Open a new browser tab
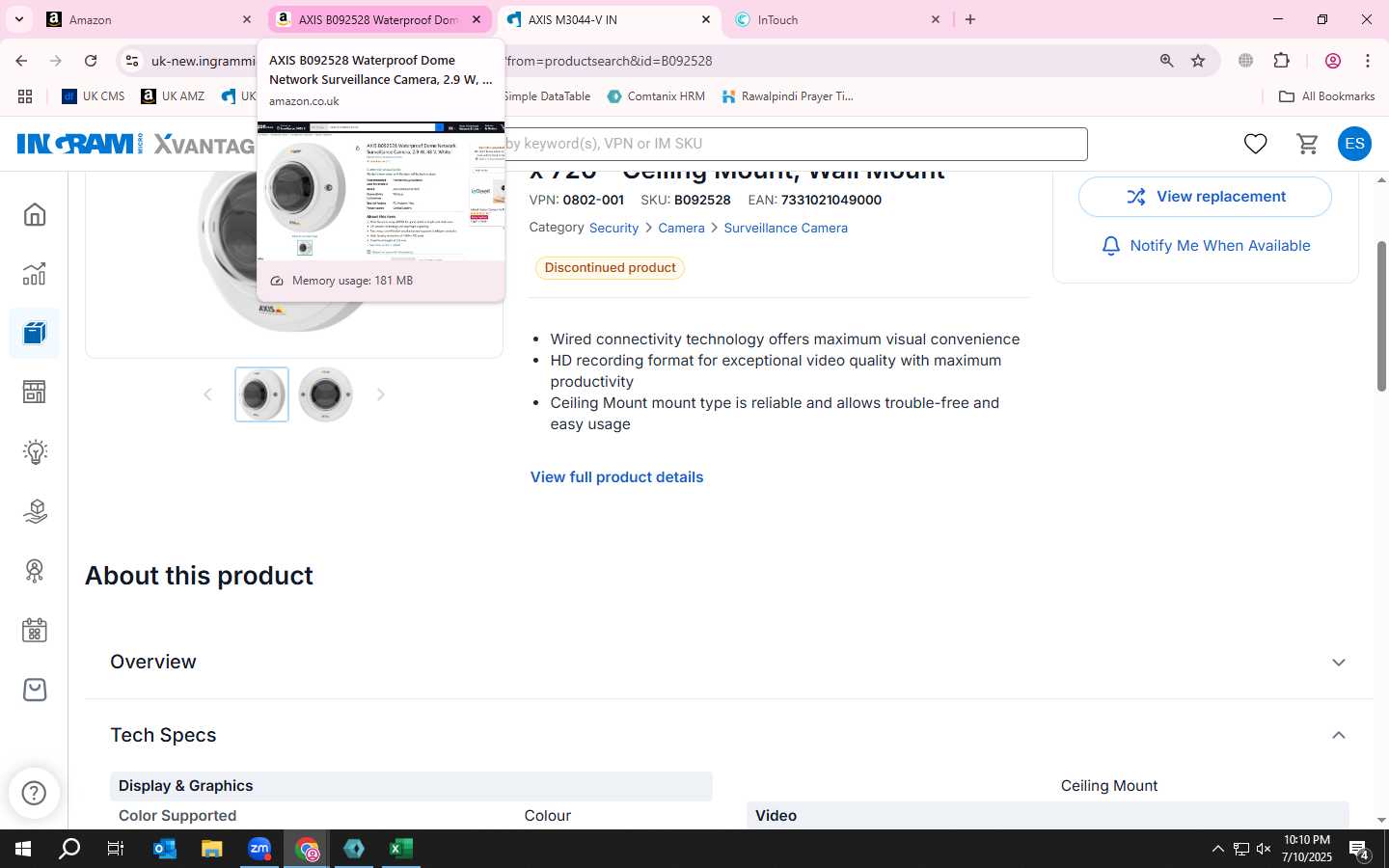 pos(970,19)
